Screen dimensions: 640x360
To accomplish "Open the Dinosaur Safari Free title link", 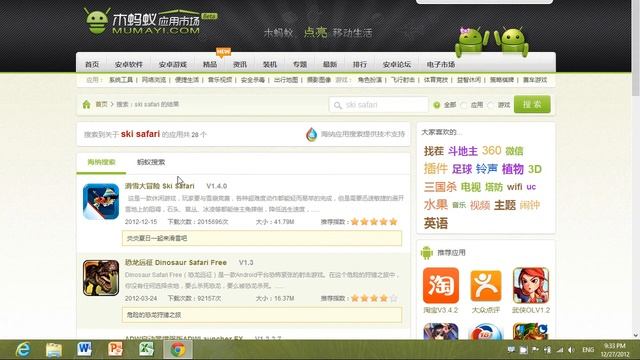I will 176,262.
